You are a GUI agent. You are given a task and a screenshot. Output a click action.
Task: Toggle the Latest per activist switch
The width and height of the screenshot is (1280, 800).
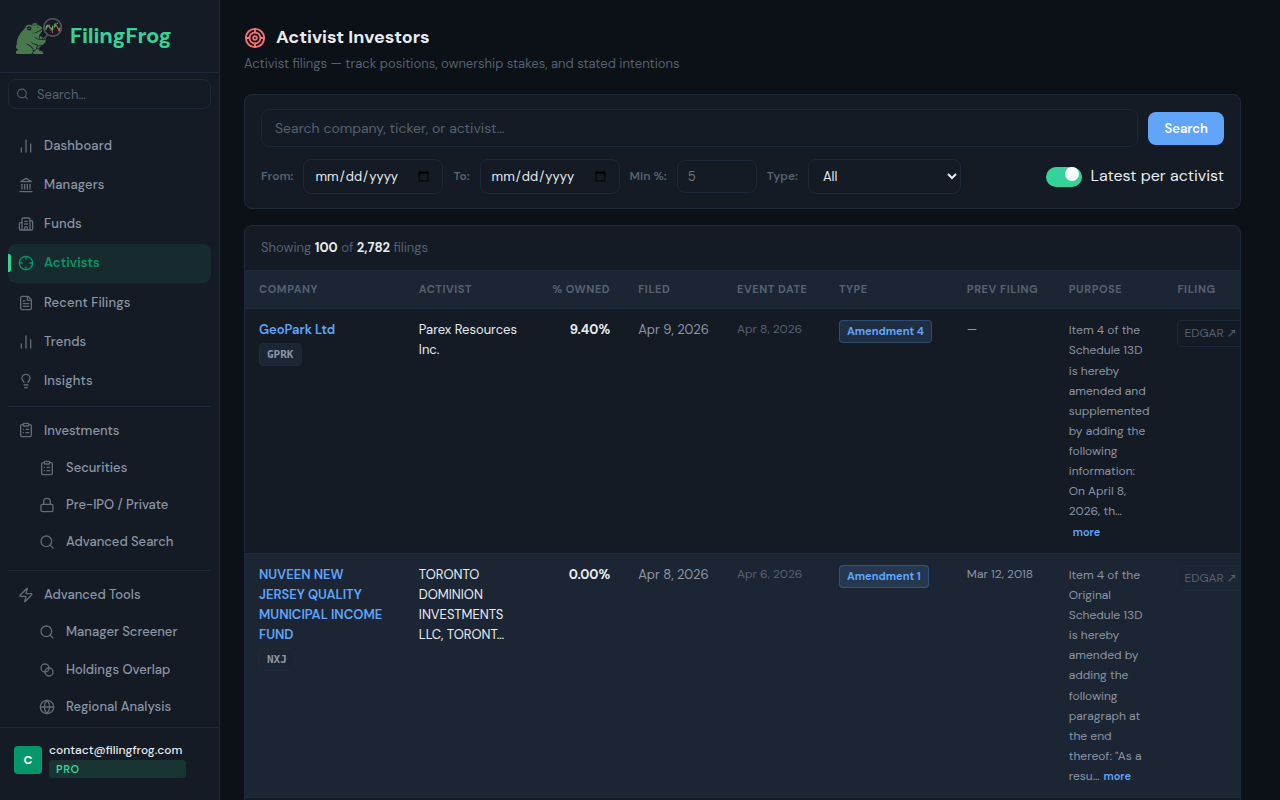(1063, 176)
